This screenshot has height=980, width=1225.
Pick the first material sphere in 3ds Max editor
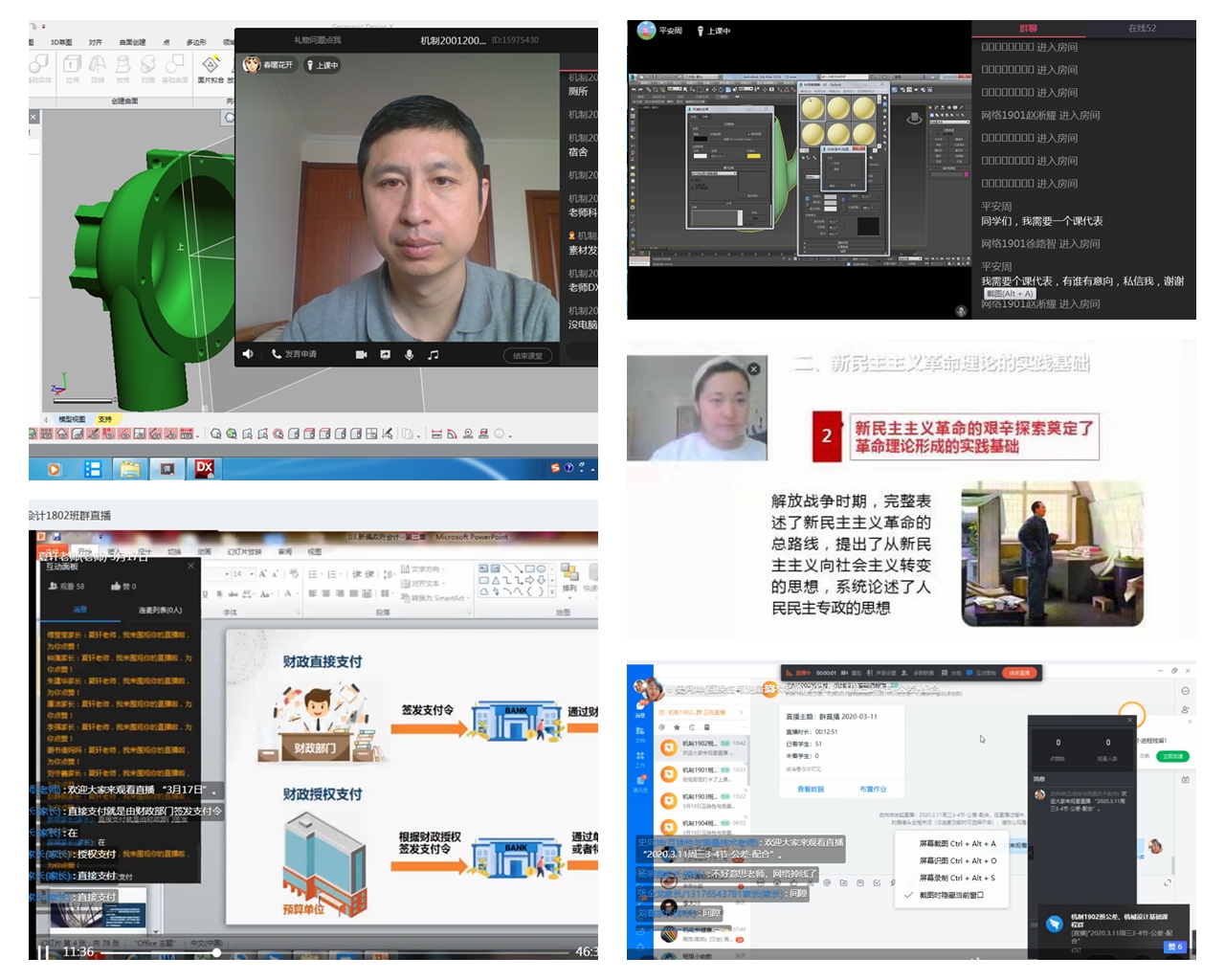(813, 109)
